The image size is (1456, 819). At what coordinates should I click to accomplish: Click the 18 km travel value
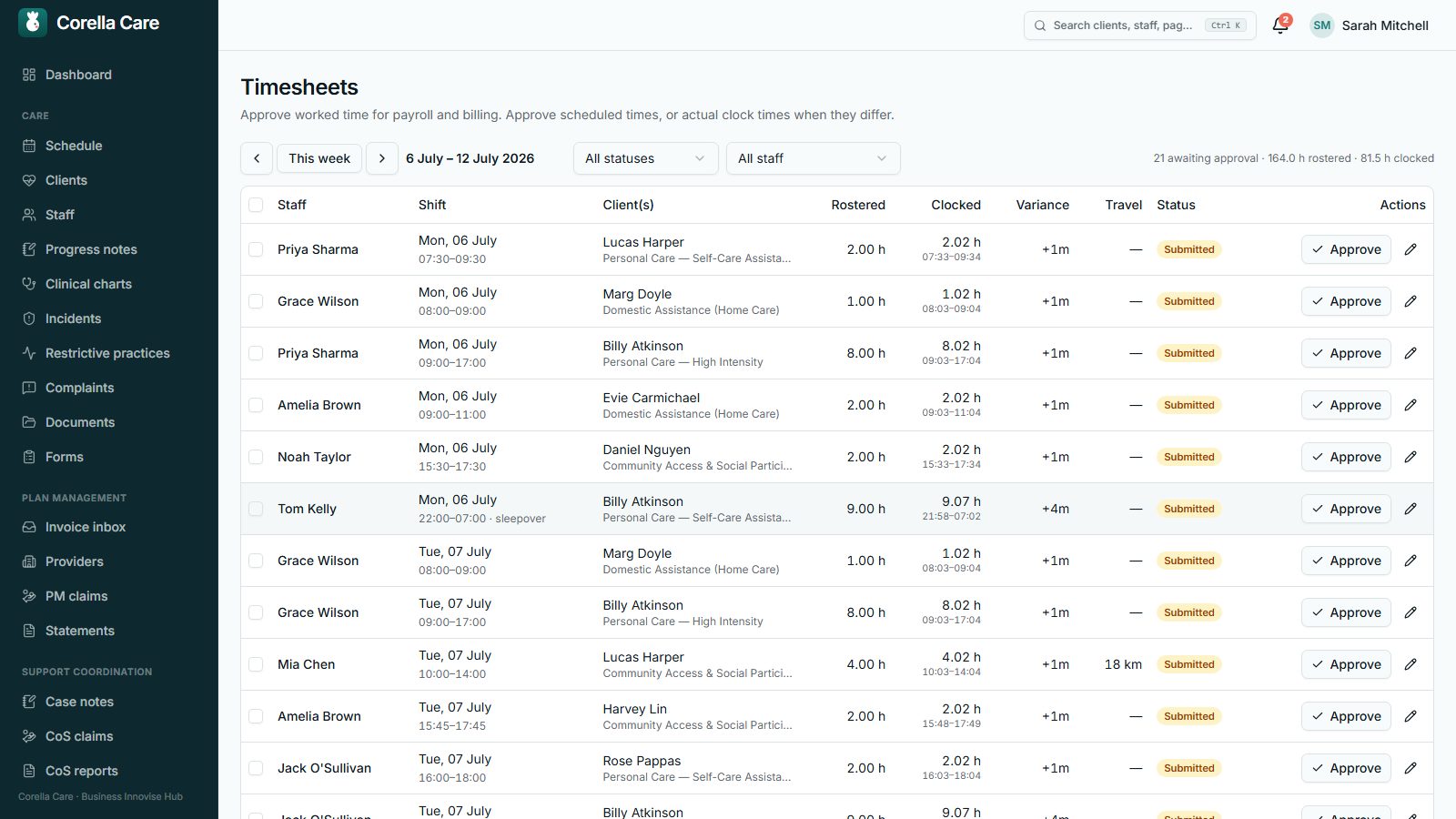[1123, 664]
